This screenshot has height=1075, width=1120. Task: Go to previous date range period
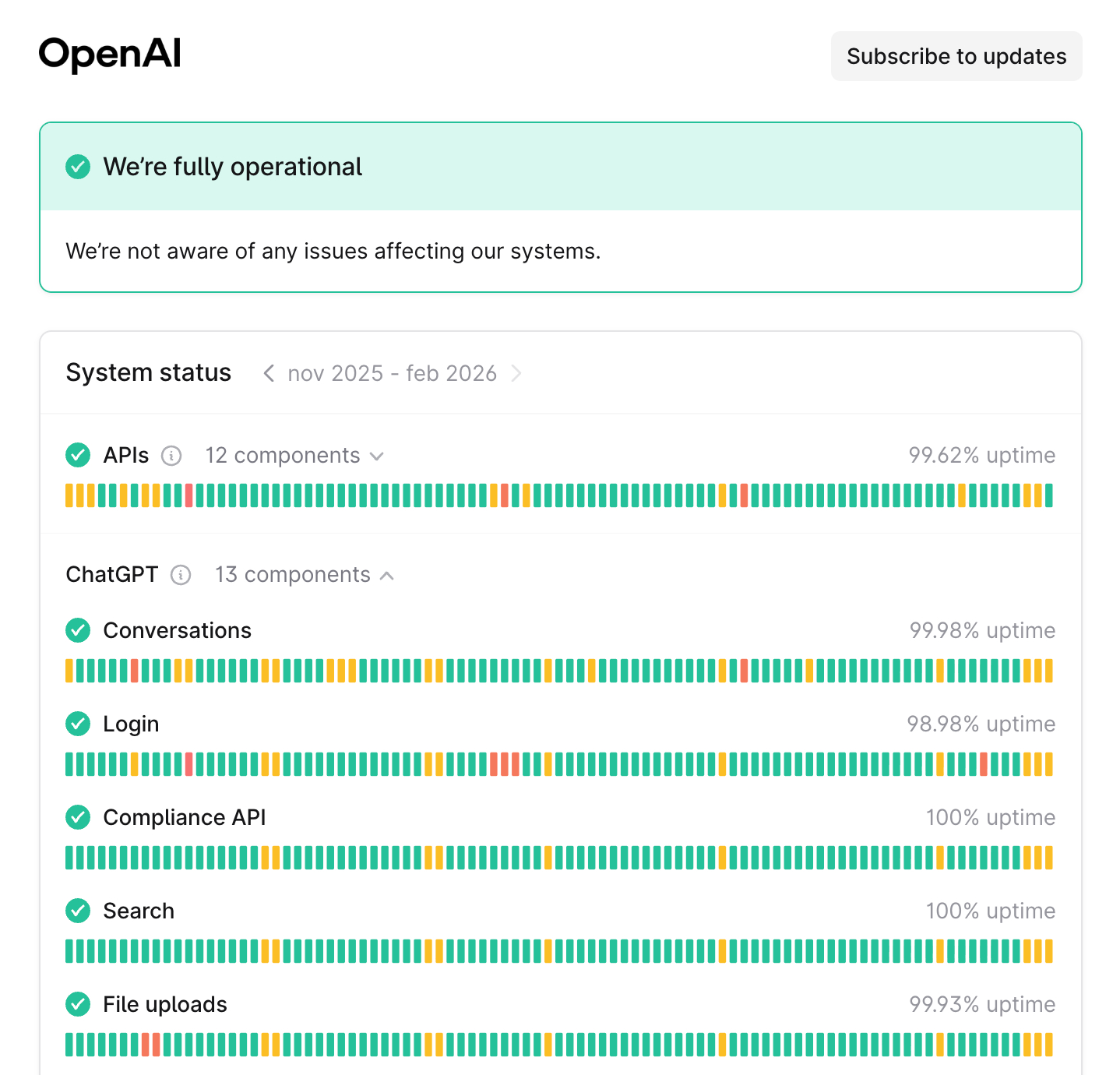(x=269, y=374)
